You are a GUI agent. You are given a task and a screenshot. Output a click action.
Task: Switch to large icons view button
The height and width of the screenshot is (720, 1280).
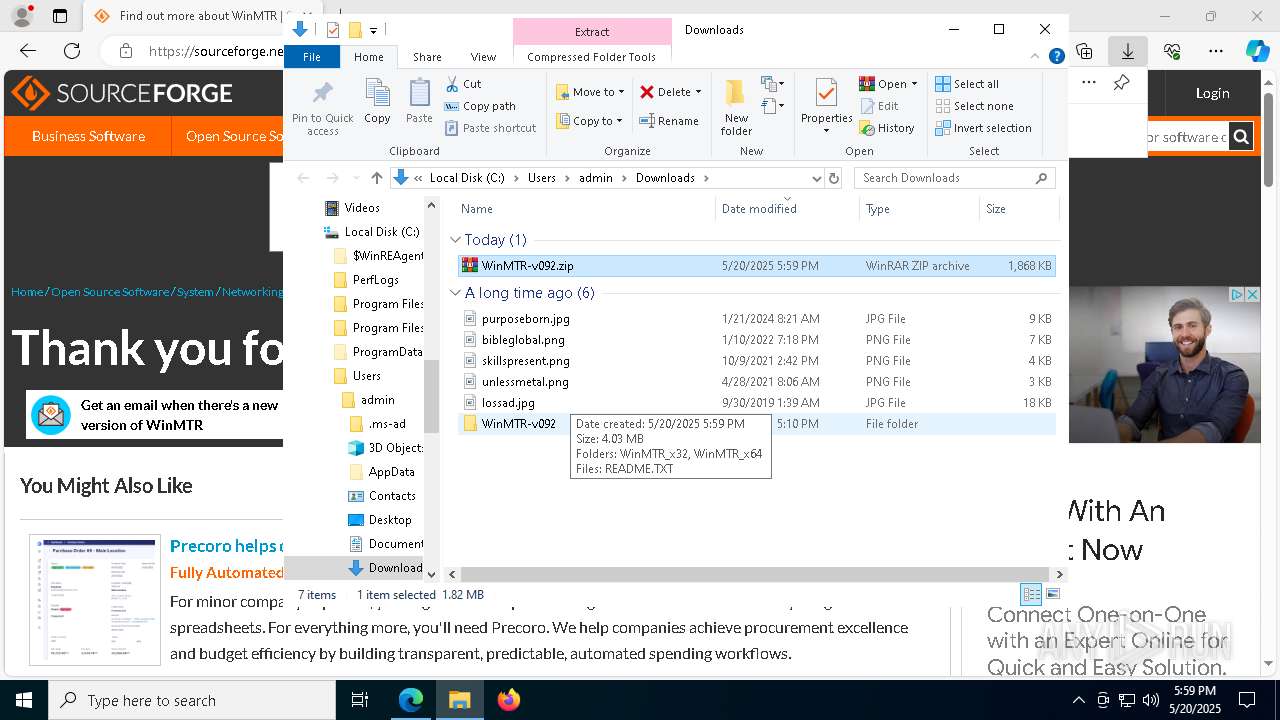pos(1052,594)
